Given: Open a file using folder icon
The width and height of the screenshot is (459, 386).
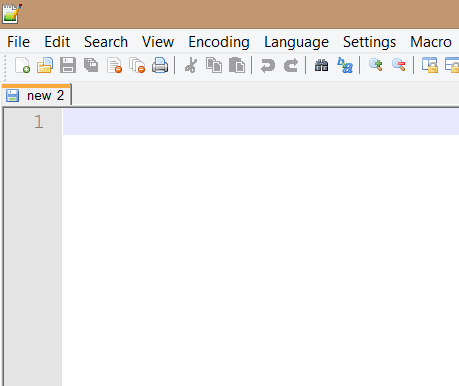Looking at the screenshot, I should [x=45, y=65].
